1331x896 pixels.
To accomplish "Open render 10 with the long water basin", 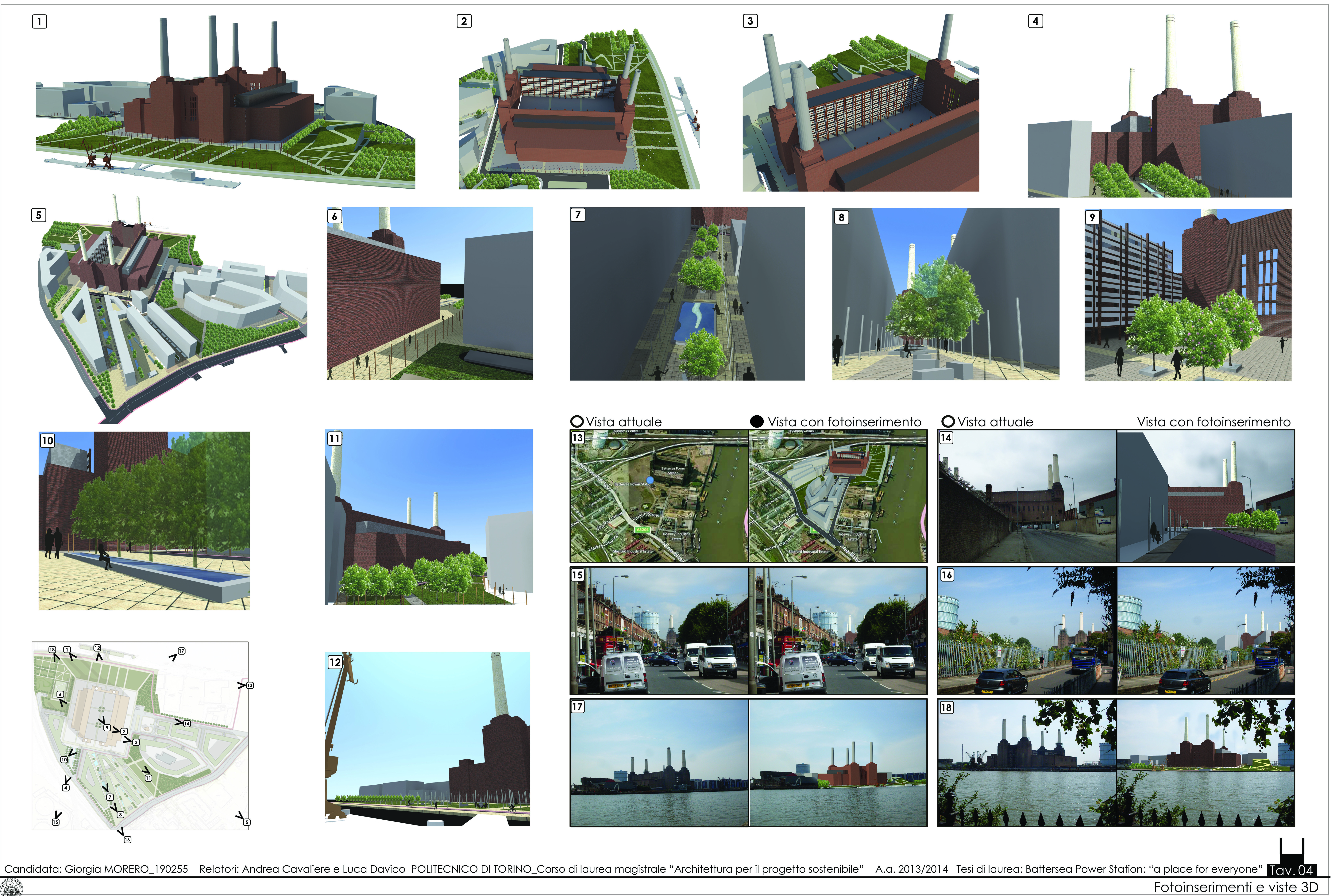I will coord(144,521).
